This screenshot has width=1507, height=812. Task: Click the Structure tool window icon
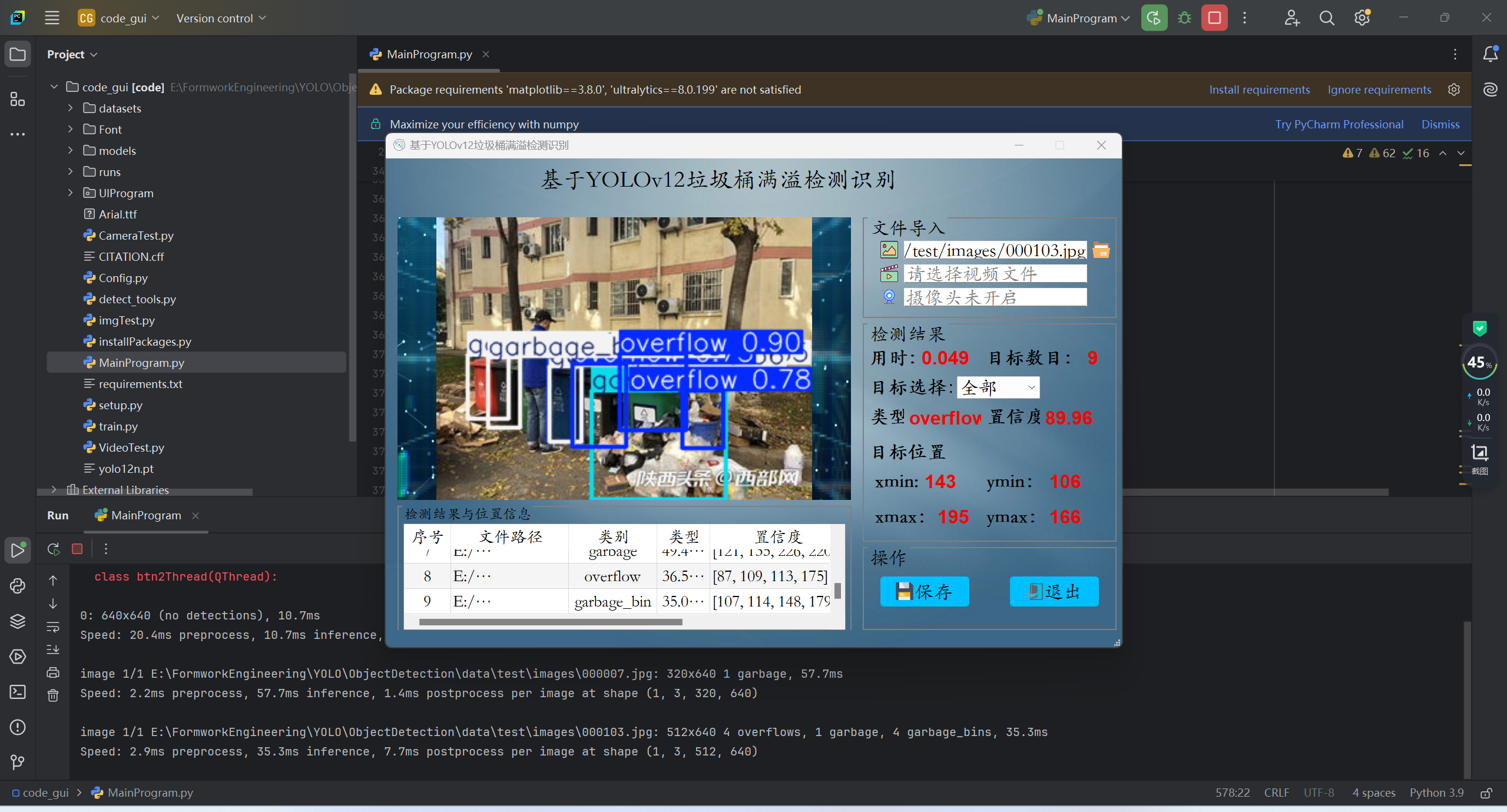pyautogui.click(x=18, y=100)
